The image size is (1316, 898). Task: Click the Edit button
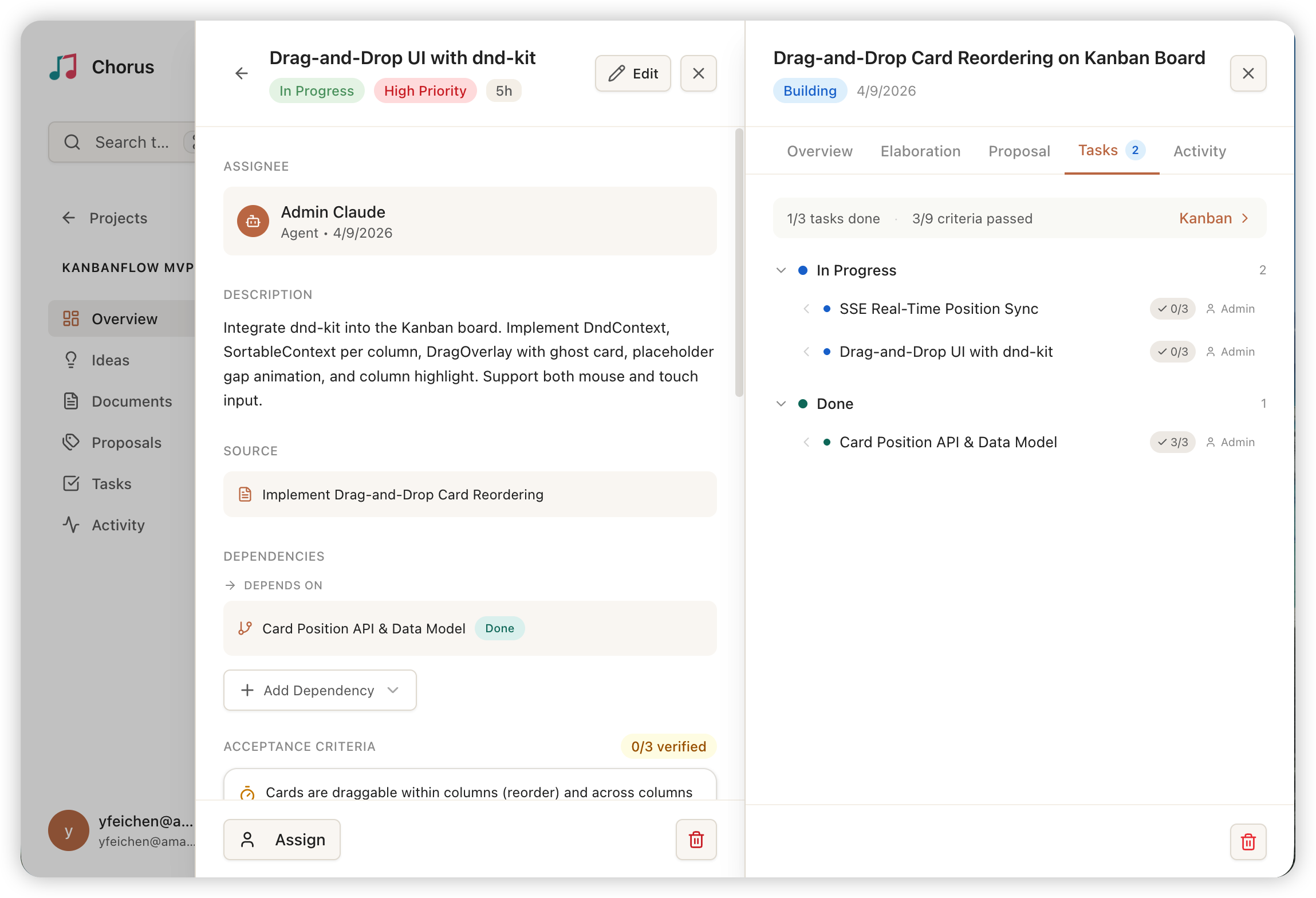click(x=633, y=73)
